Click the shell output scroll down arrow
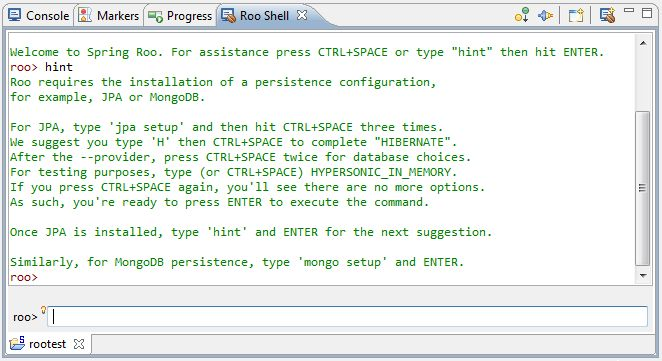The image size is (662, 361). click(x=643, y=276)
